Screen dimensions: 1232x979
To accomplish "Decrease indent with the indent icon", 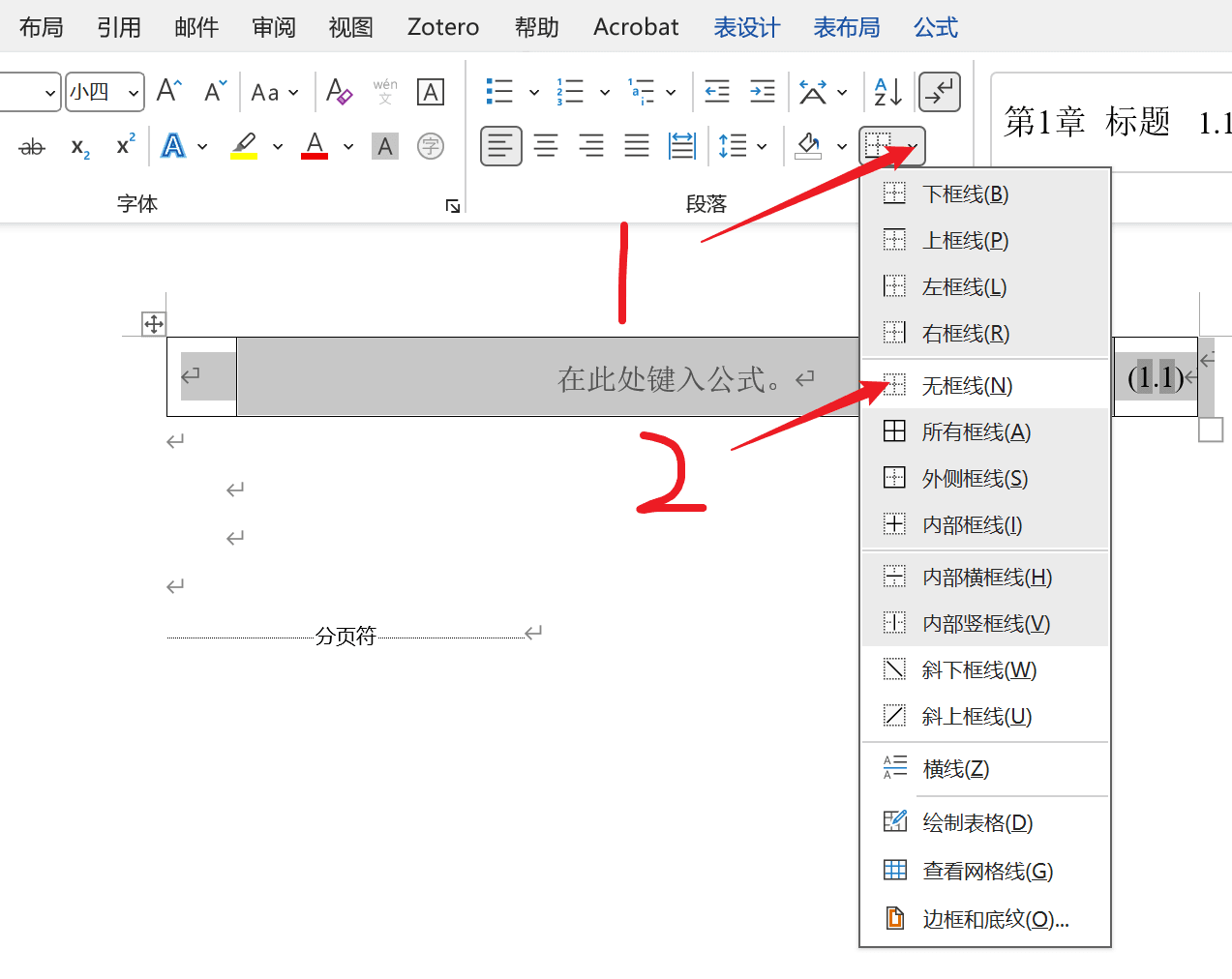I will tap(716, 92).
